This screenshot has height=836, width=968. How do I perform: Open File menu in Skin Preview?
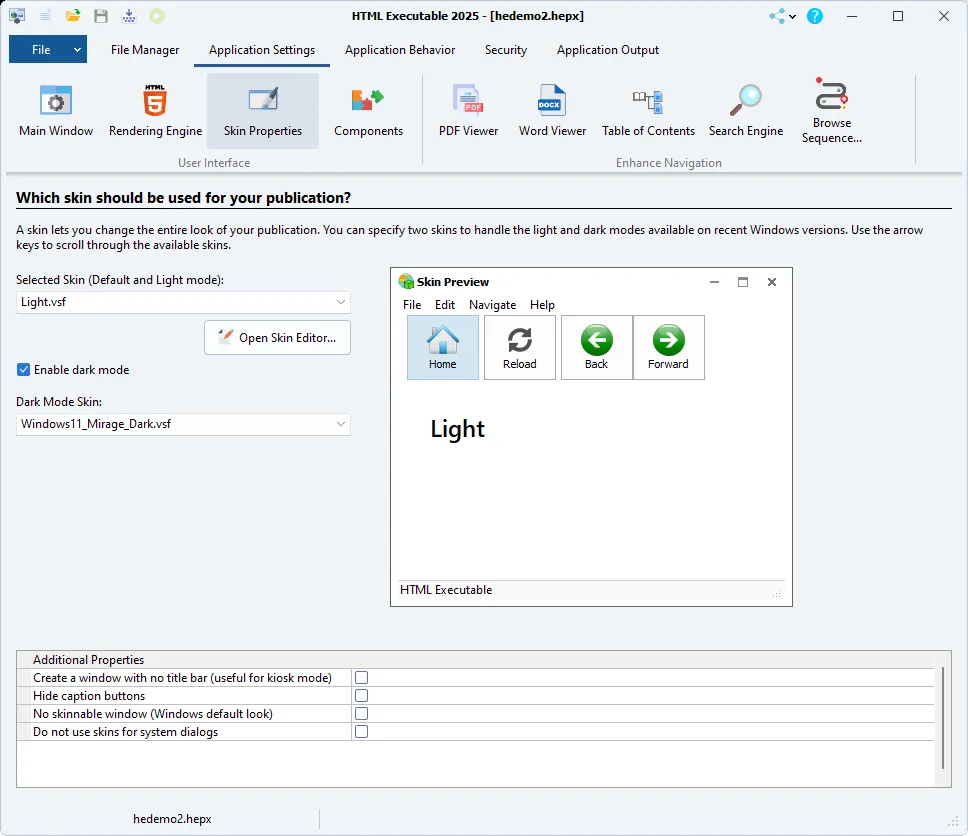click(412, 305)
